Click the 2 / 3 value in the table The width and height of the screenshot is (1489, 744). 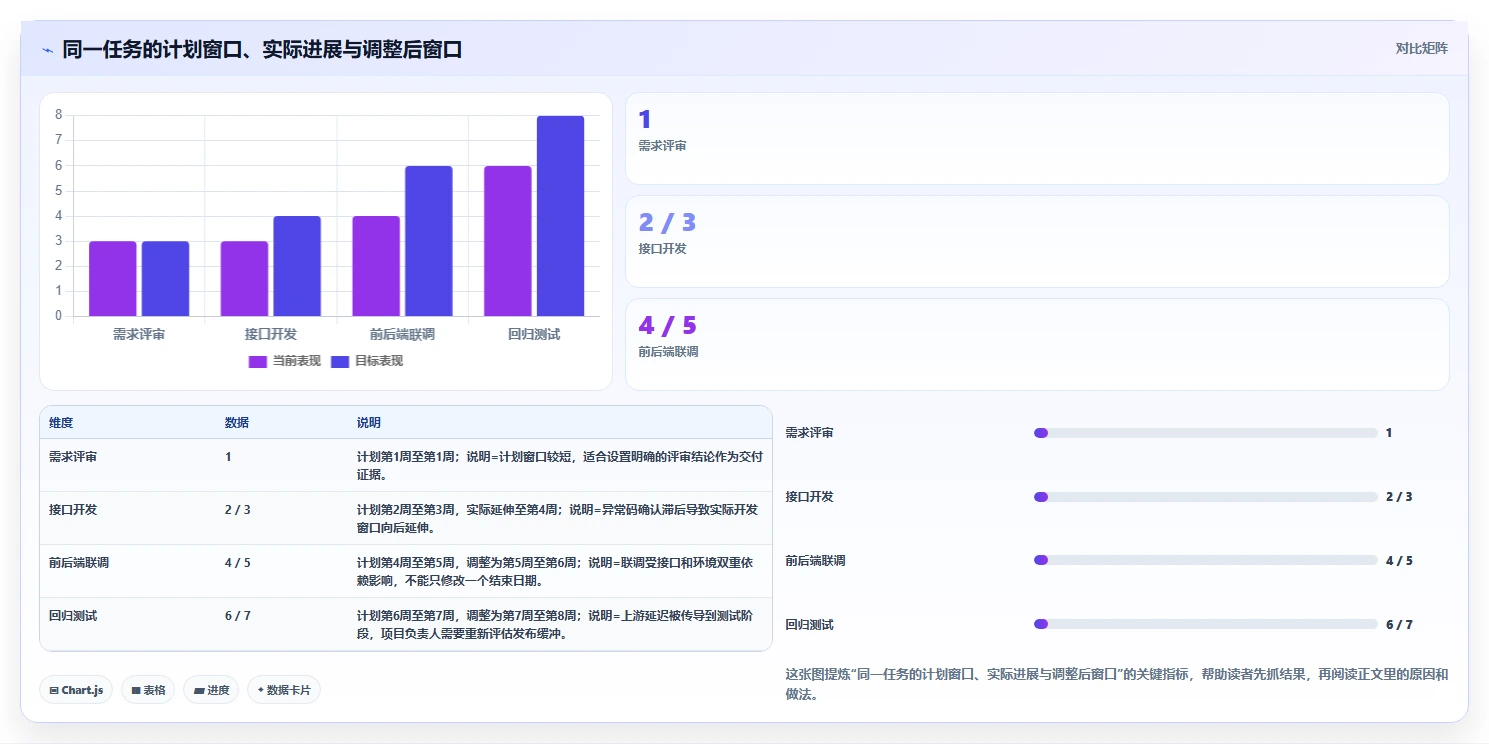click(238, 510)
